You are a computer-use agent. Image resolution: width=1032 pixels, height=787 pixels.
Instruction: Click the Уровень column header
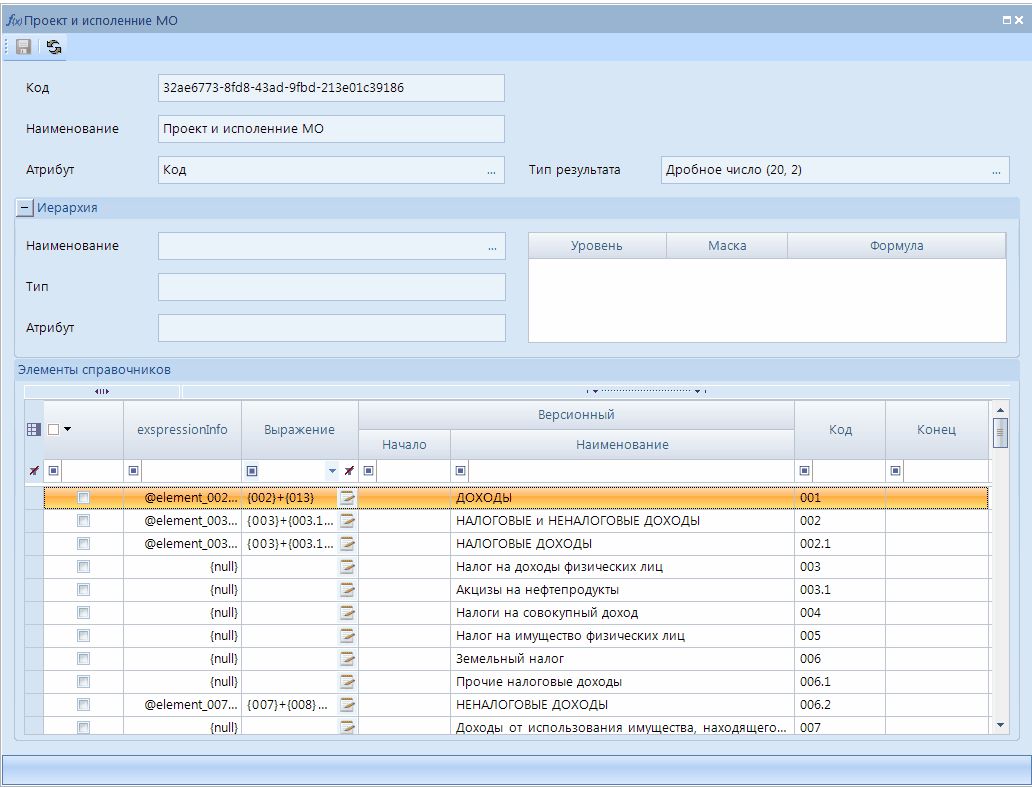[x=596, y=246]
